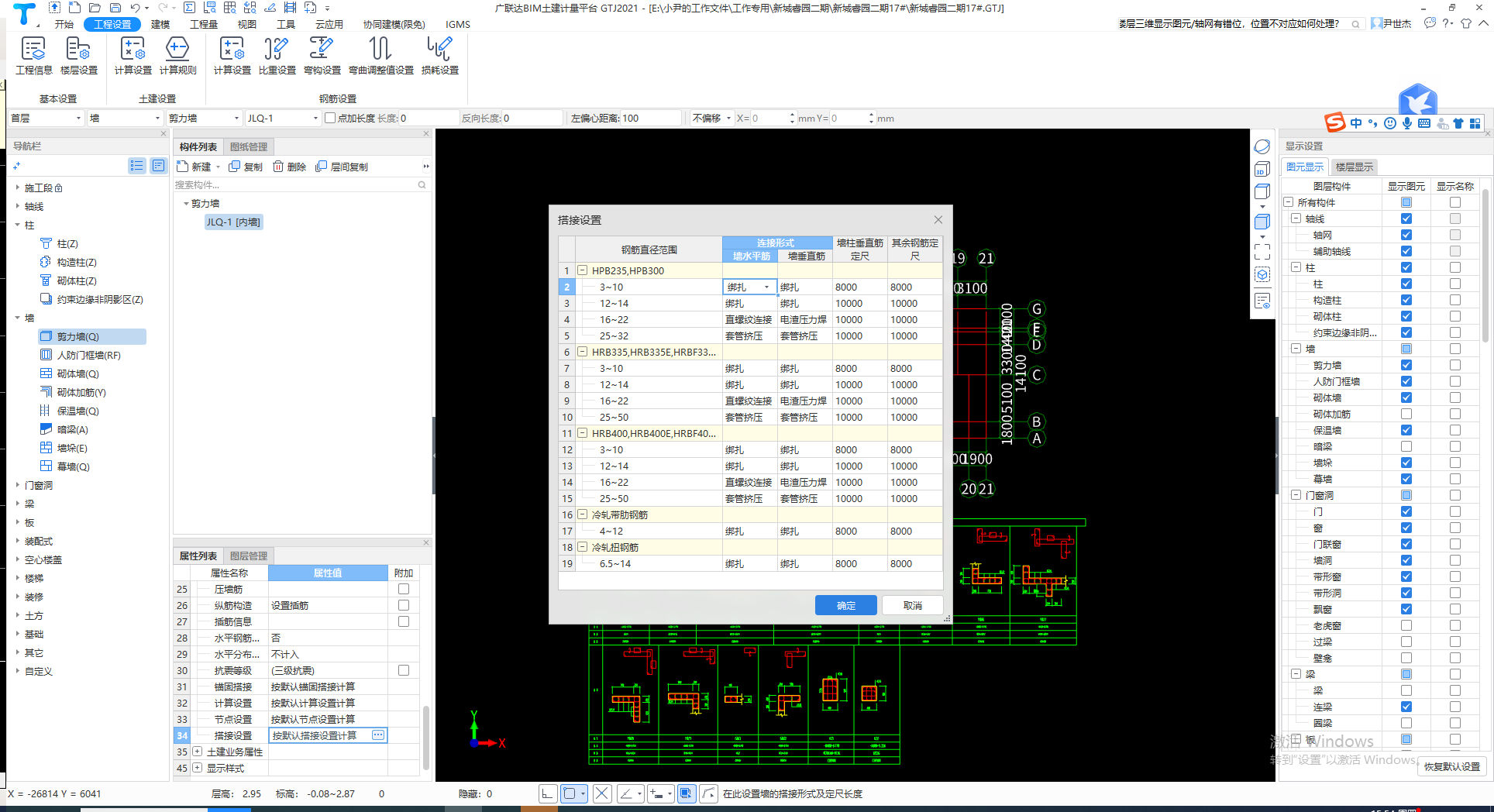
Task: Collapse 冷轧带肋钢筋 group row
Action: coord(582,514)
